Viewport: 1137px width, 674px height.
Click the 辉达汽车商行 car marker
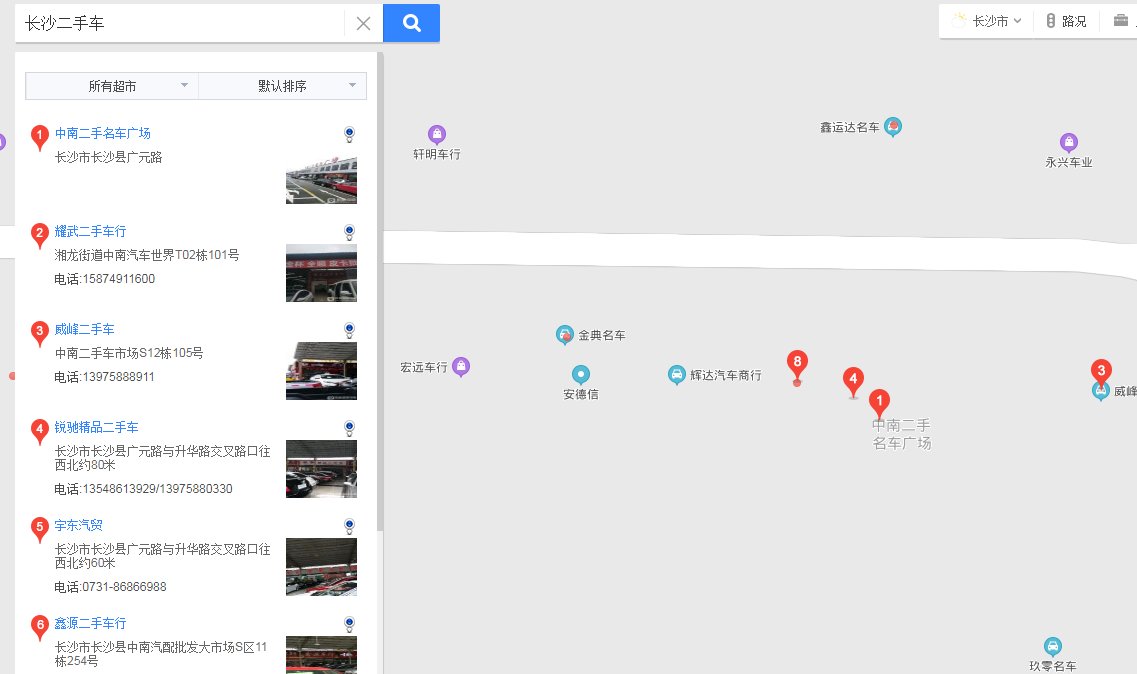(x=677, y=375)
